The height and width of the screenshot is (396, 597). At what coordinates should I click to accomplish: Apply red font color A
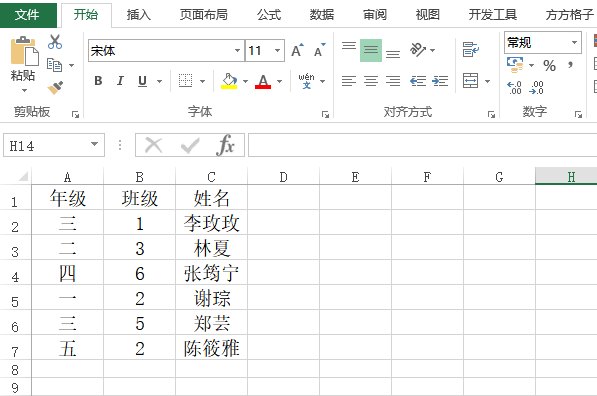[263, 81]
